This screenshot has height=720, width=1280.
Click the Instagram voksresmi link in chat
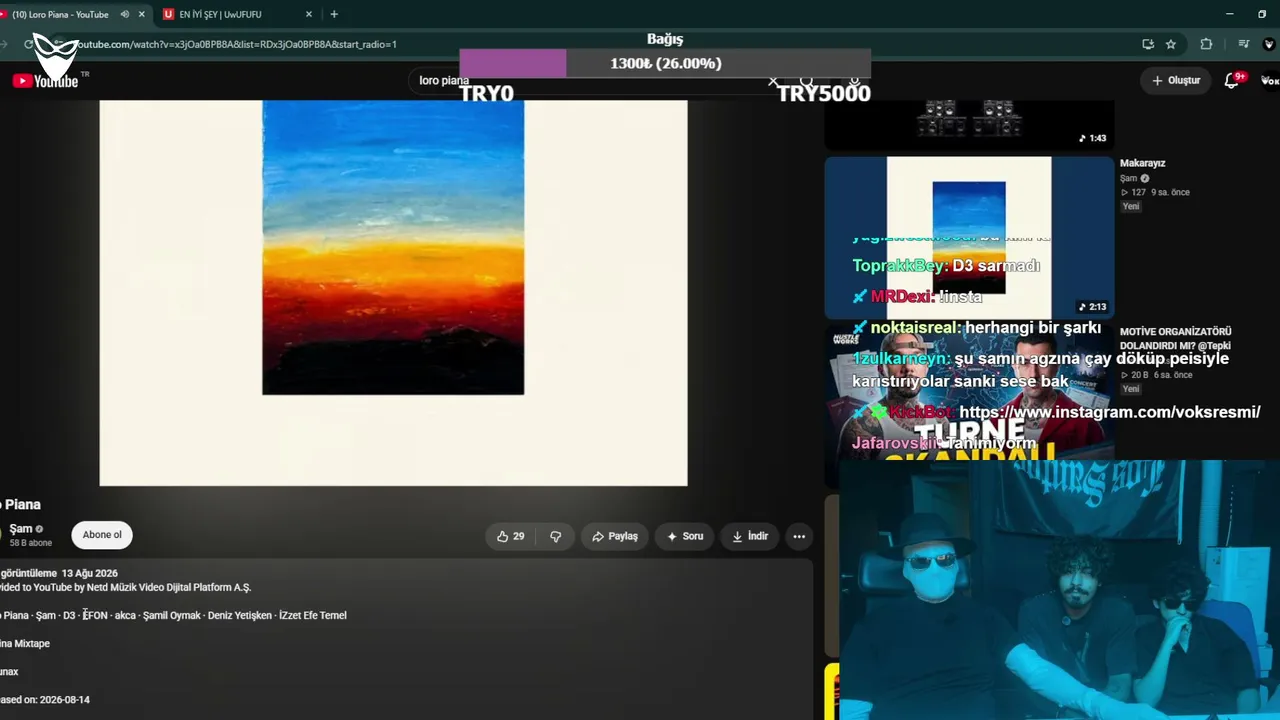click(1110, 412)
